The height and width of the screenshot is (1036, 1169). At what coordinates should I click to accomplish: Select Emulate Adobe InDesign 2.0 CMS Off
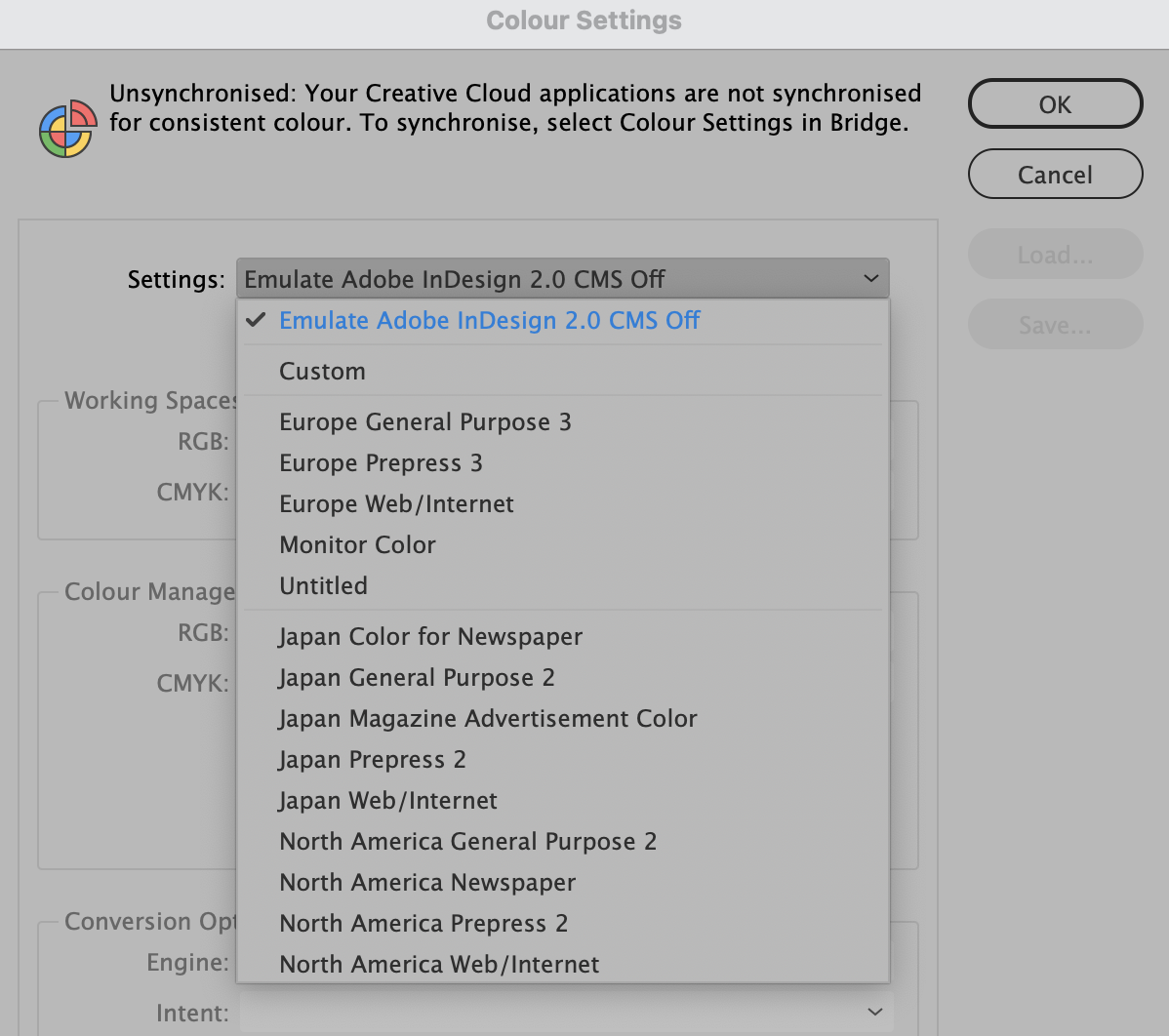click(x=489, y=321)
